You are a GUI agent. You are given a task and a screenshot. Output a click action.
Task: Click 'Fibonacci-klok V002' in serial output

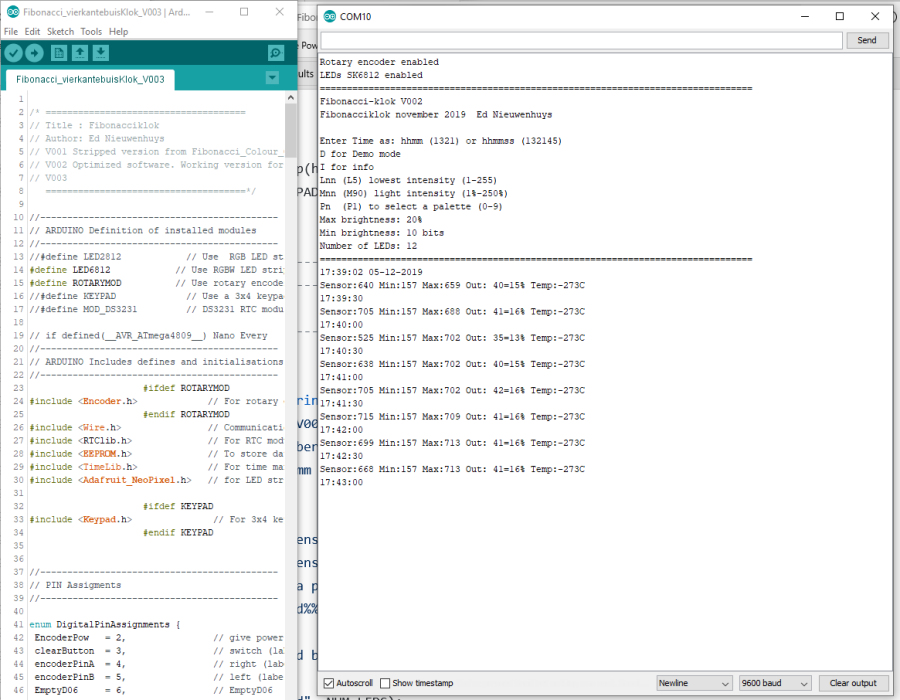point(371,101)
